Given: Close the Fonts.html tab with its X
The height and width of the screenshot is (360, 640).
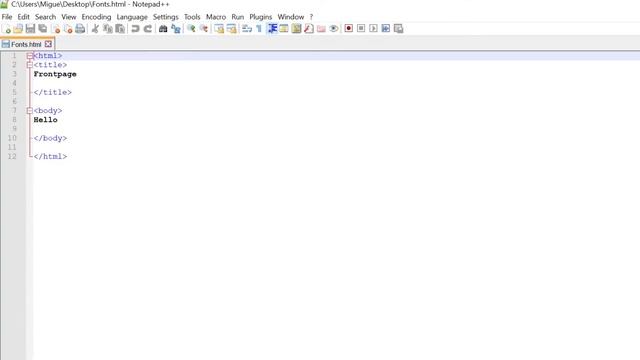Looking at the screenshot, I should (x=48, y=44).
